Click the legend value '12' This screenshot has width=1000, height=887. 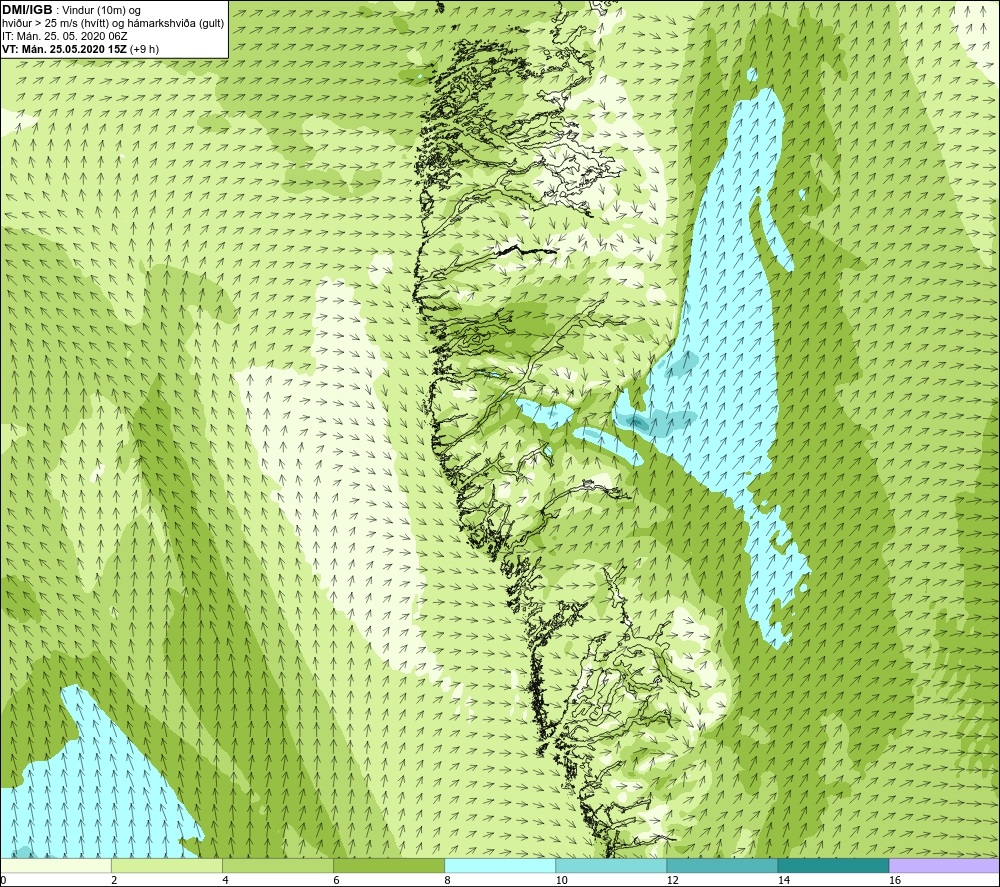pos(672,881)
